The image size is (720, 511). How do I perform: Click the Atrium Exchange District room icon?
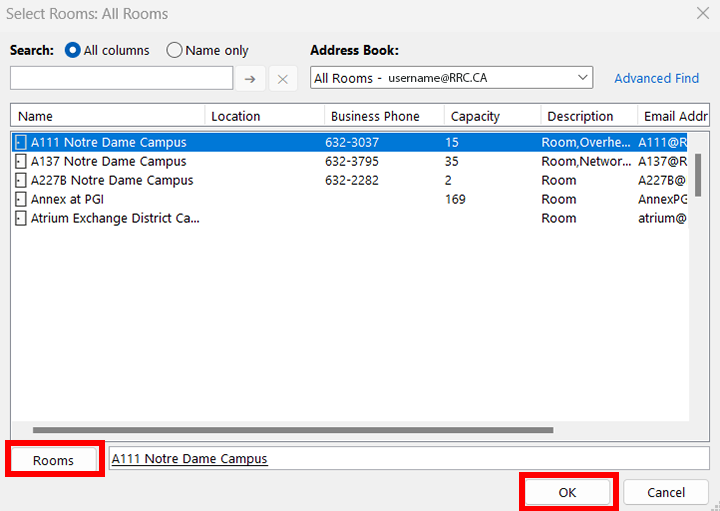pos(21,219)
